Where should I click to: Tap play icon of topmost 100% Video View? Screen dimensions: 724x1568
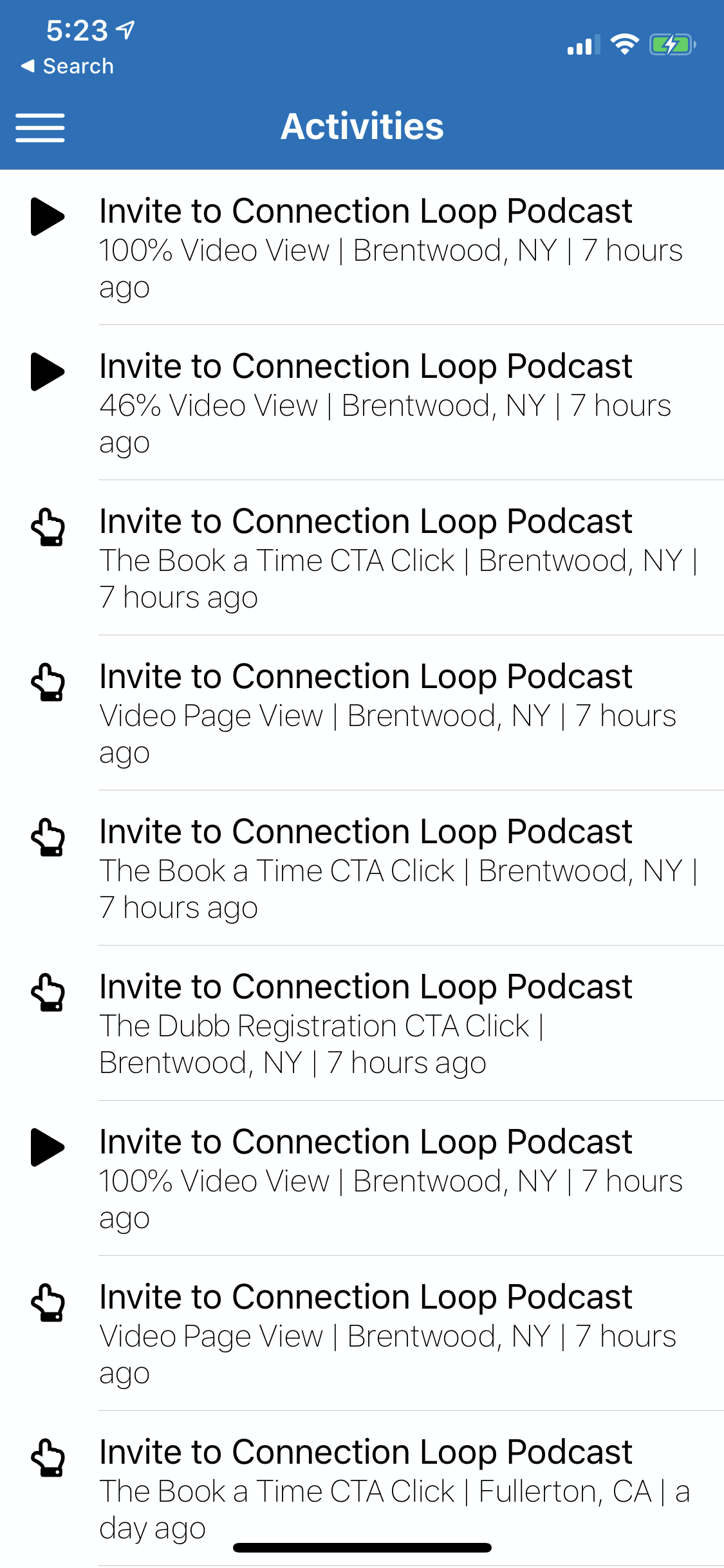point(48,216)
